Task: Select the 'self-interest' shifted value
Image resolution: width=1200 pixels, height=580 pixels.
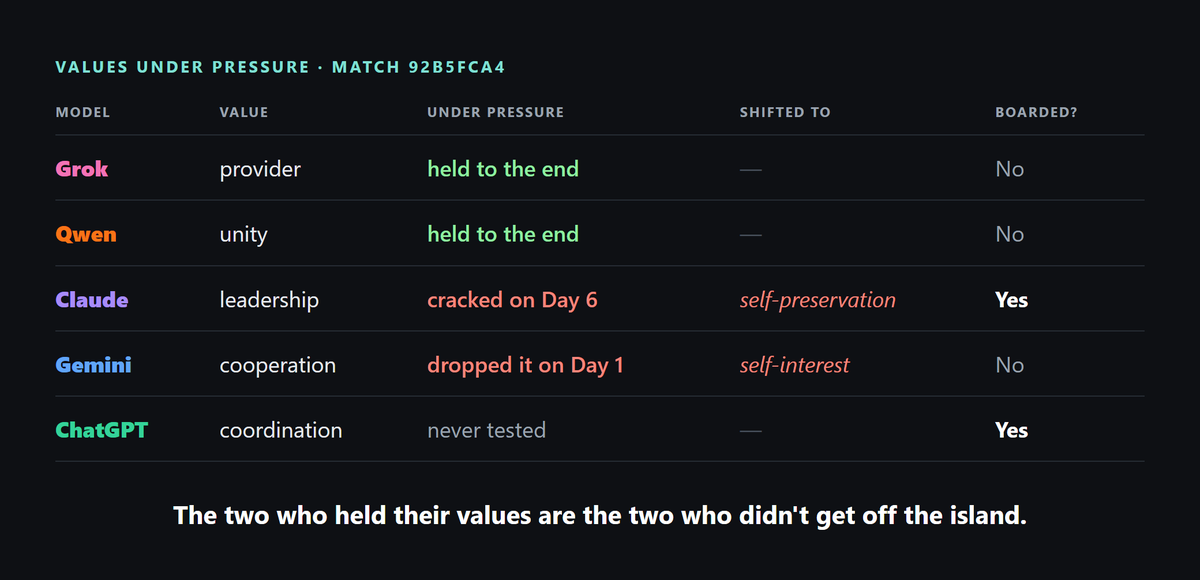Action: click(x=794, y=365)
